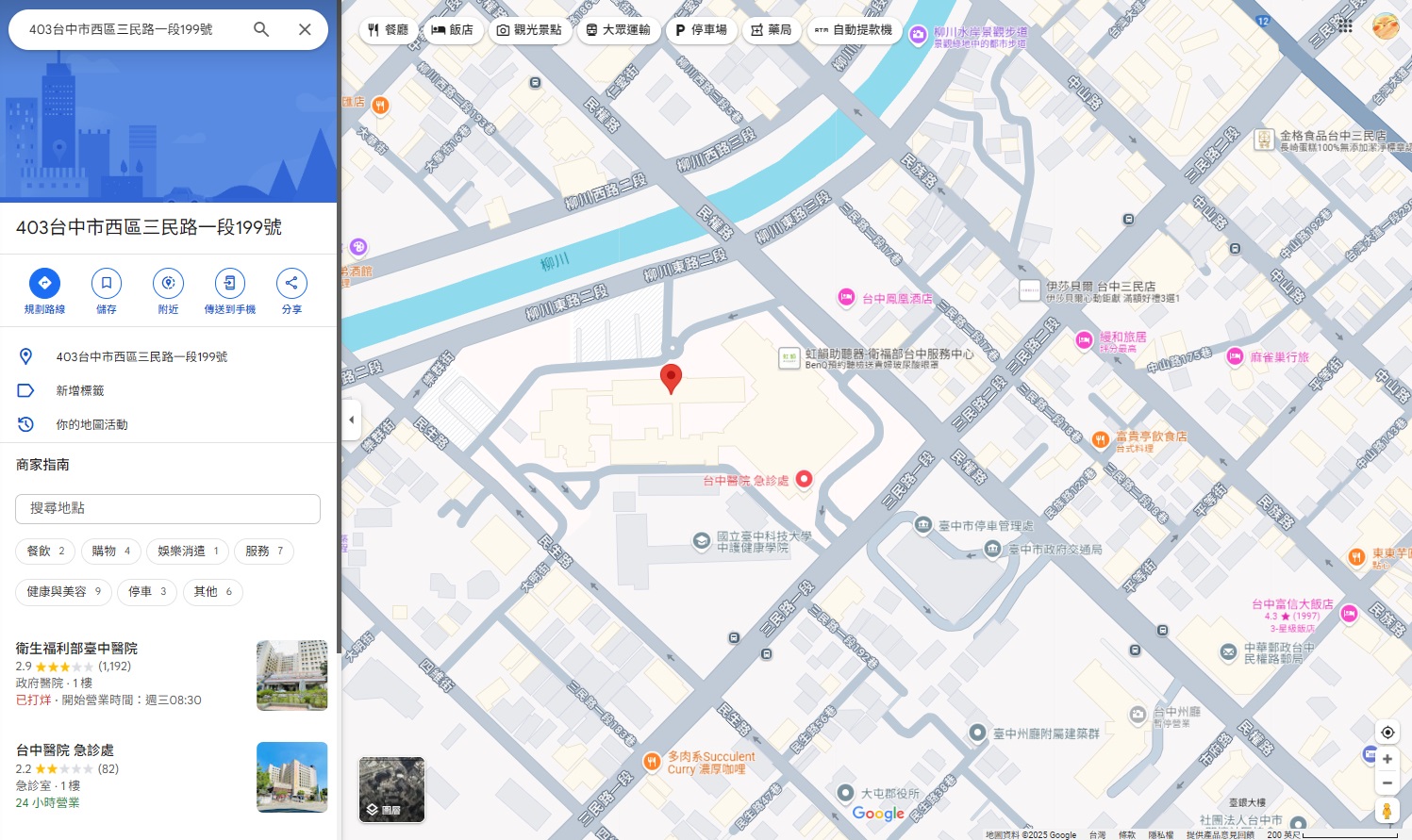The width and height of the screenshot is (1412, 840).
Task: Search nearby using 附近 icon
Action: [x=168, y=284]
